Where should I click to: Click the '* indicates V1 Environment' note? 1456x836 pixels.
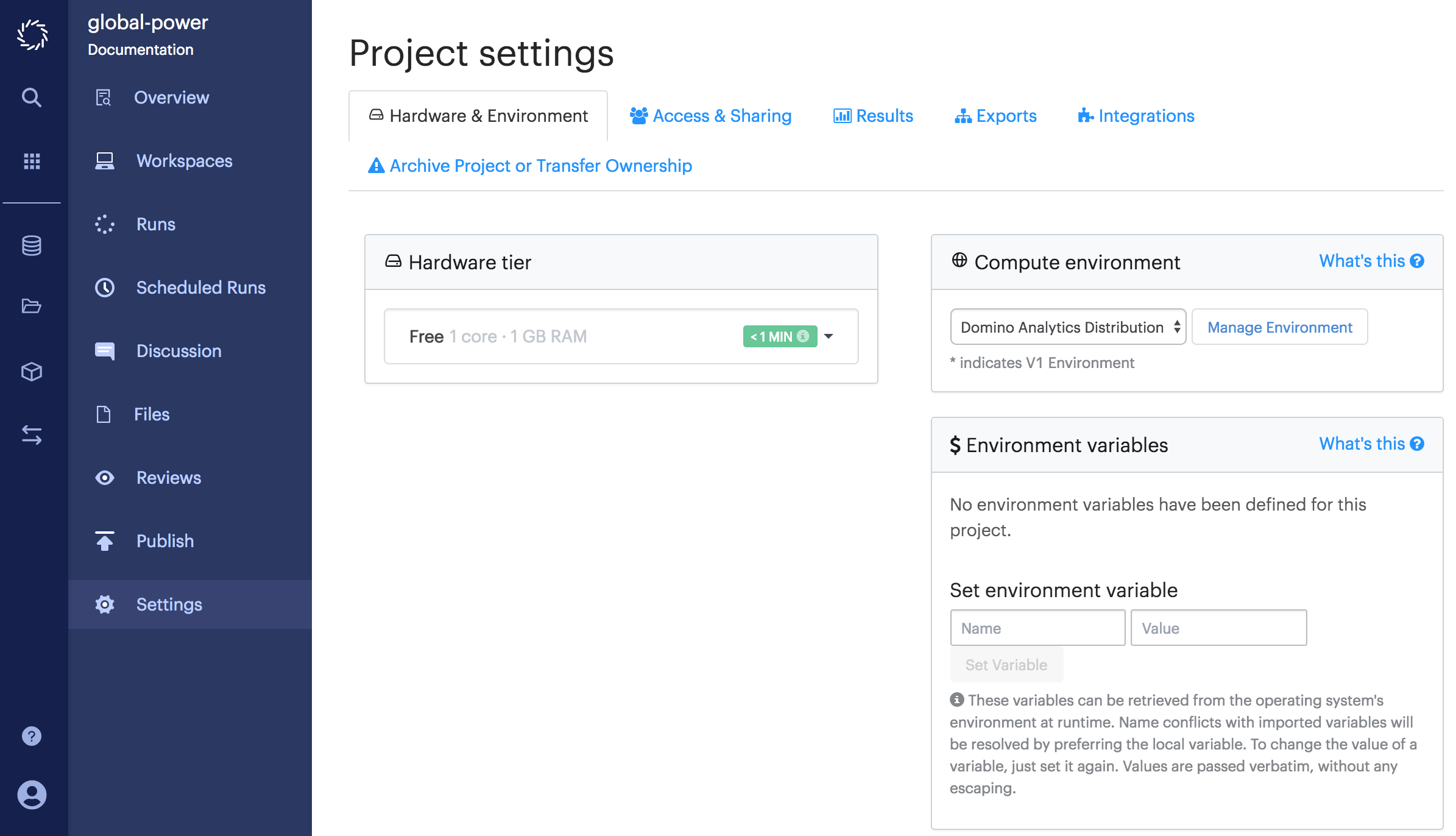pyautogui.click(x=1042, y=363)
